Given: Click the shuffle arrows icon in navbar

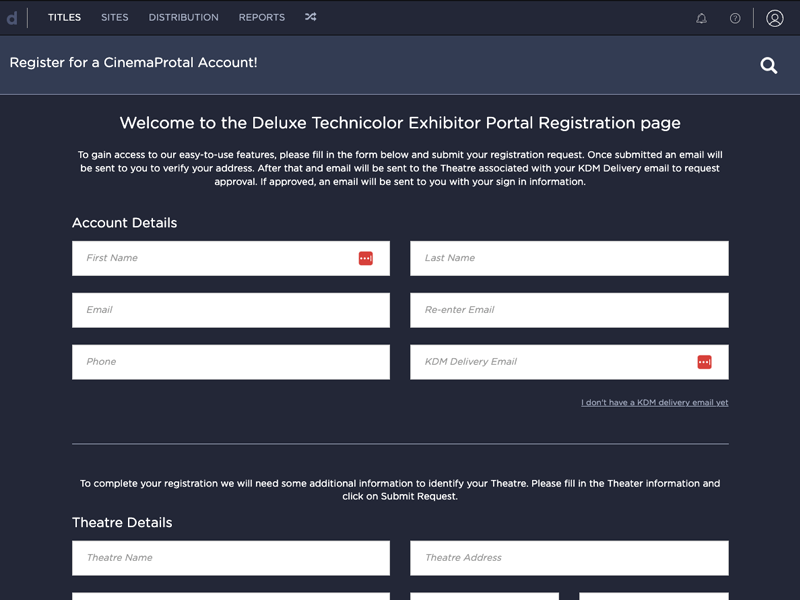Looking at the screenshot, I should pyautogui.click(x=311, y=17).
